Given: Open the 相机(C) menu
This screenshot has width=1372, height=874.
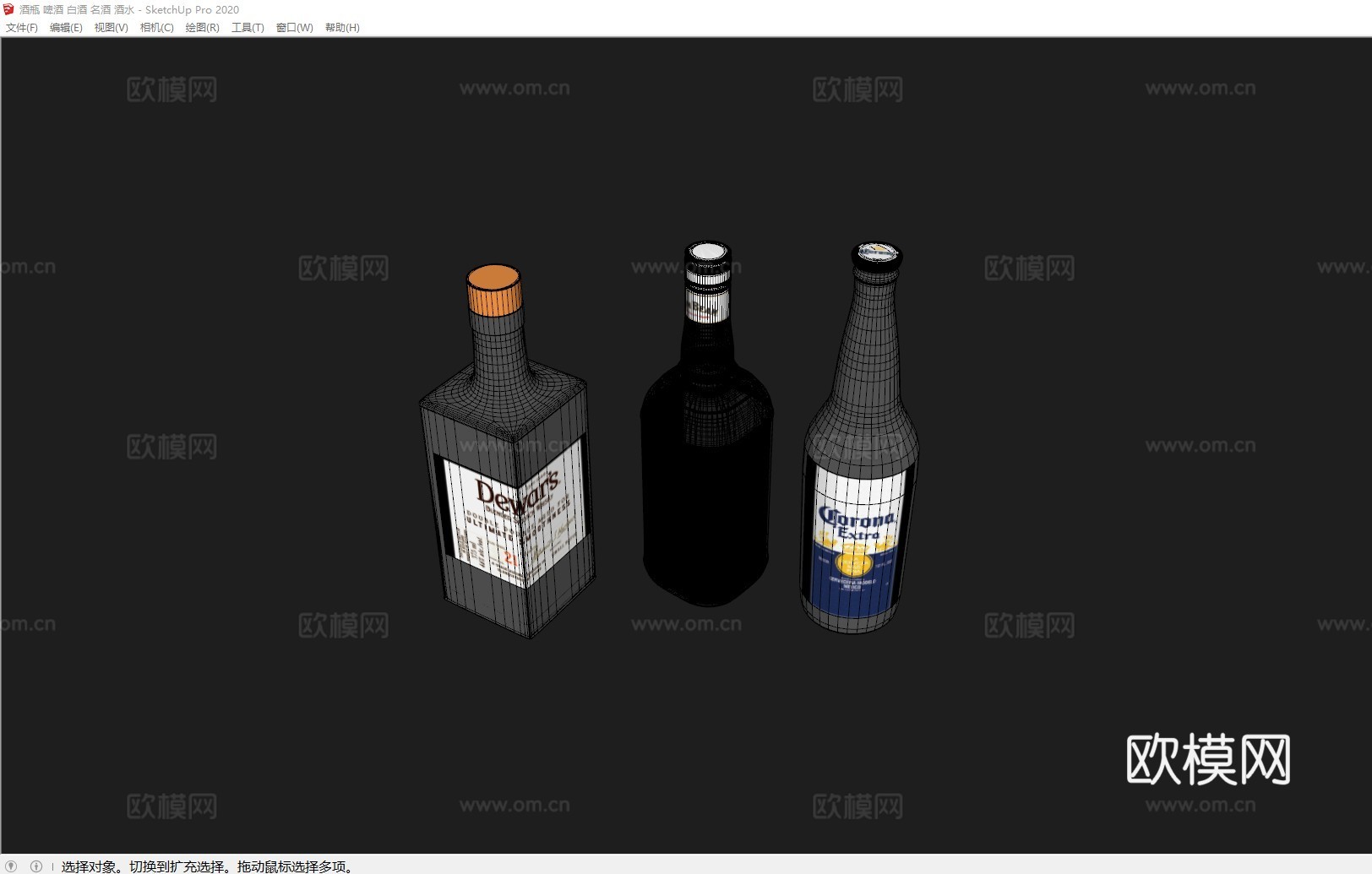Looking at the screenshot, I should point(156,28).
